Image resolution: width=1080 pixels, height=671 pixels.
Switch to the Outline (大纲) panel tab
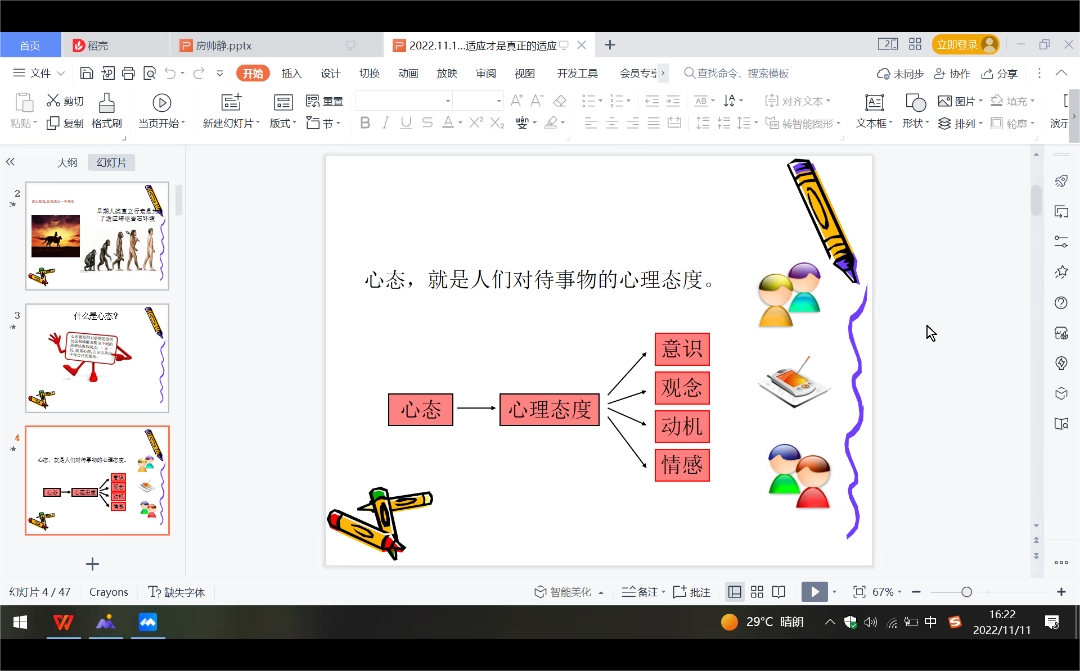(67, 162)
